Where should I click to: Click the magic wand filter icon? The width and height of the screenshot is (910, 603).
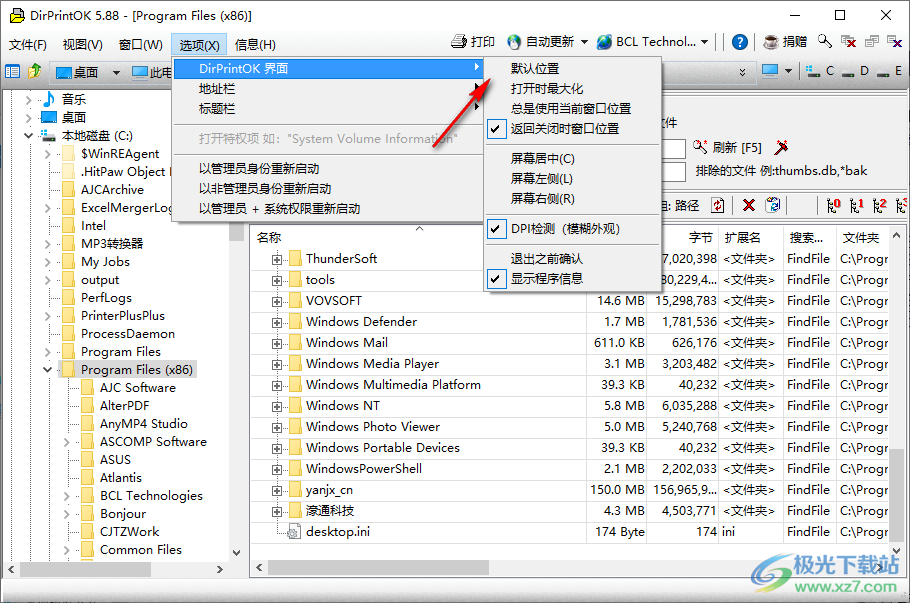coord(781,148)
